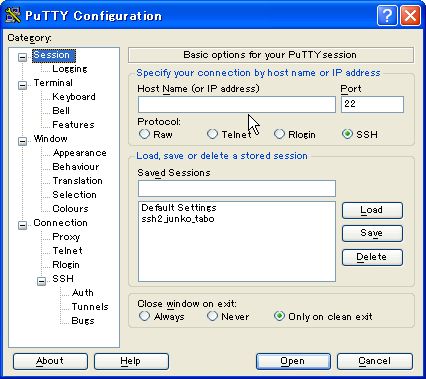426x379 pixels.
Task: Select the Telnet protocol radio button
Action: point(212,134)
